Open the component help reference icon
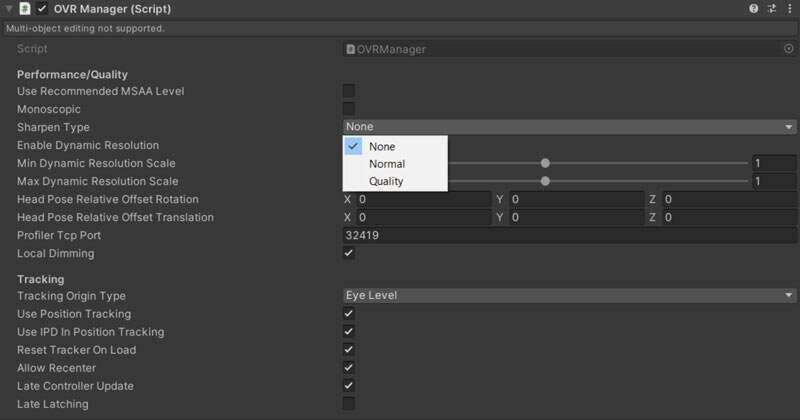The width and height of the screenshot is (800, 420). [754, 9]
